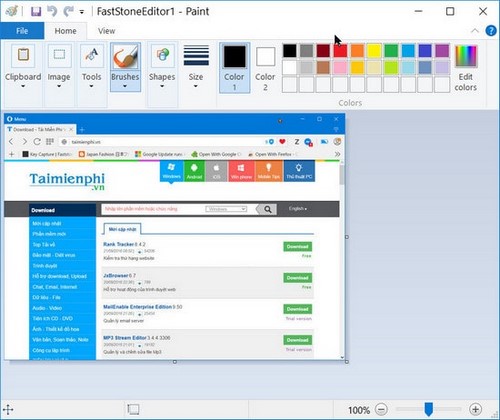This screenshot has width=500, height=420.
Task: Click the Mới cập nhật tab
Action: (x=122, y=229)
